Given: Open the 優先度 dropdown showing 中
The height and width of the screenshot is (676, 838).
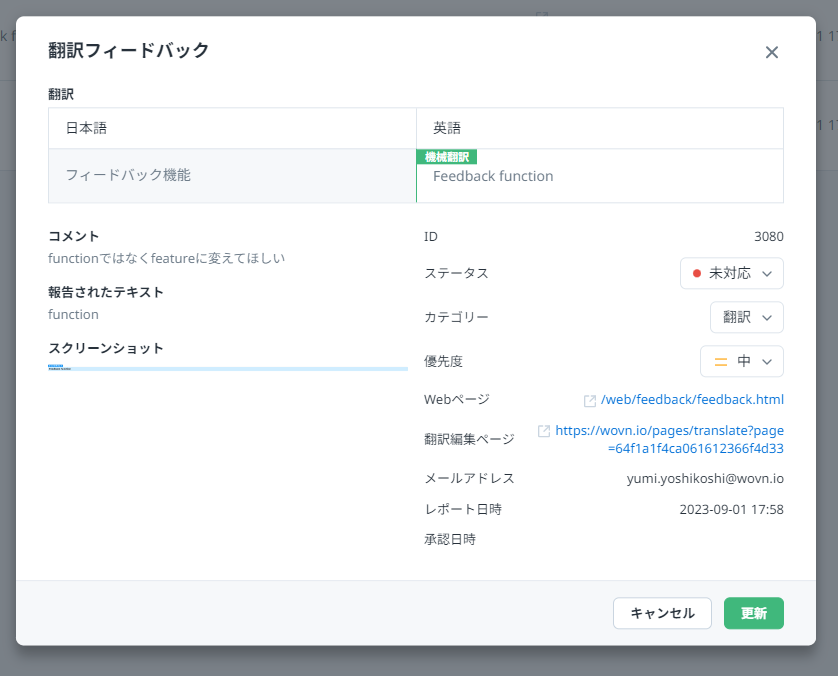Looking at the screenshot, I should coord(741,361).
